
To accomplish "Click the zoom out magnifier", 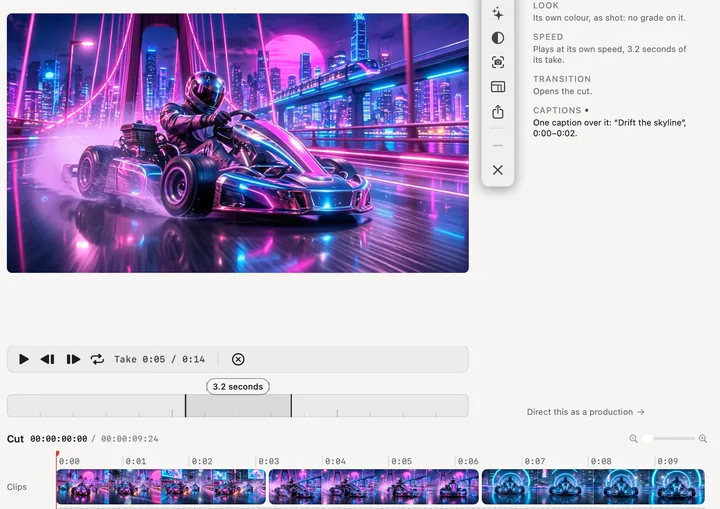I will (x=633, y=439).
